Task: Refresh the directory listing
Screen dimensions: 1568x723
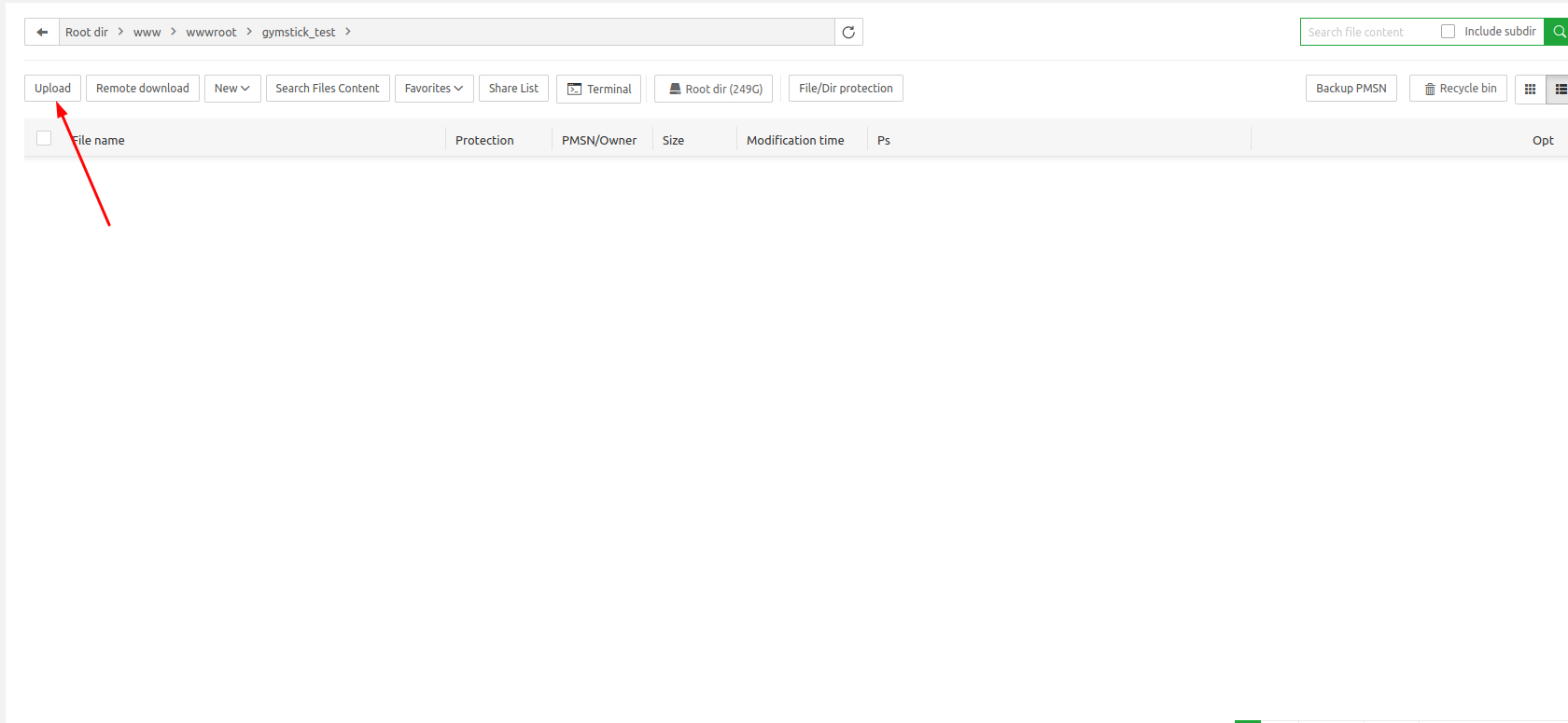Action: click(x=848, y=32)
